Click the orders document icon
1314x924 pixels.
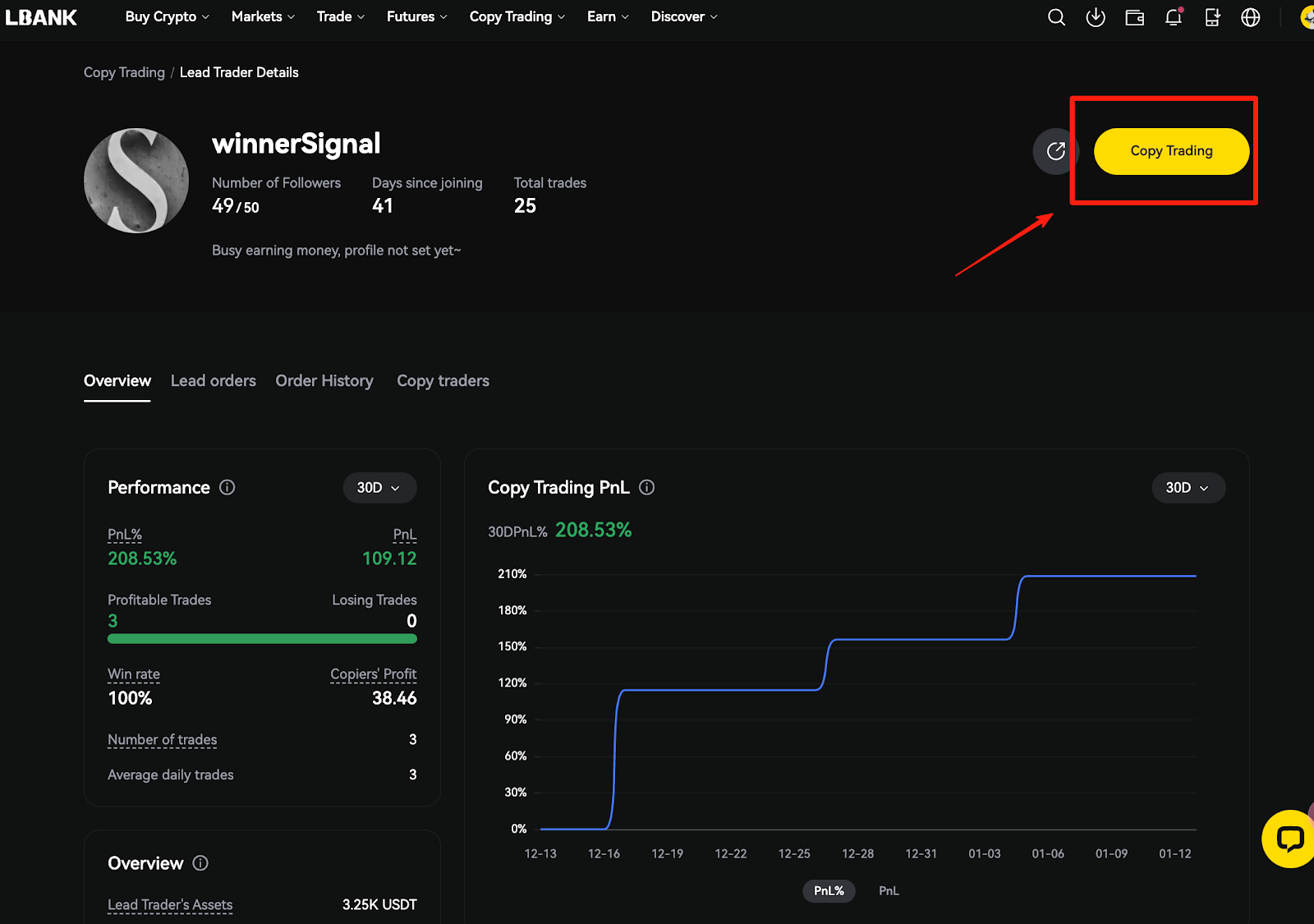pyautogui.click(x=1212, y=17)
